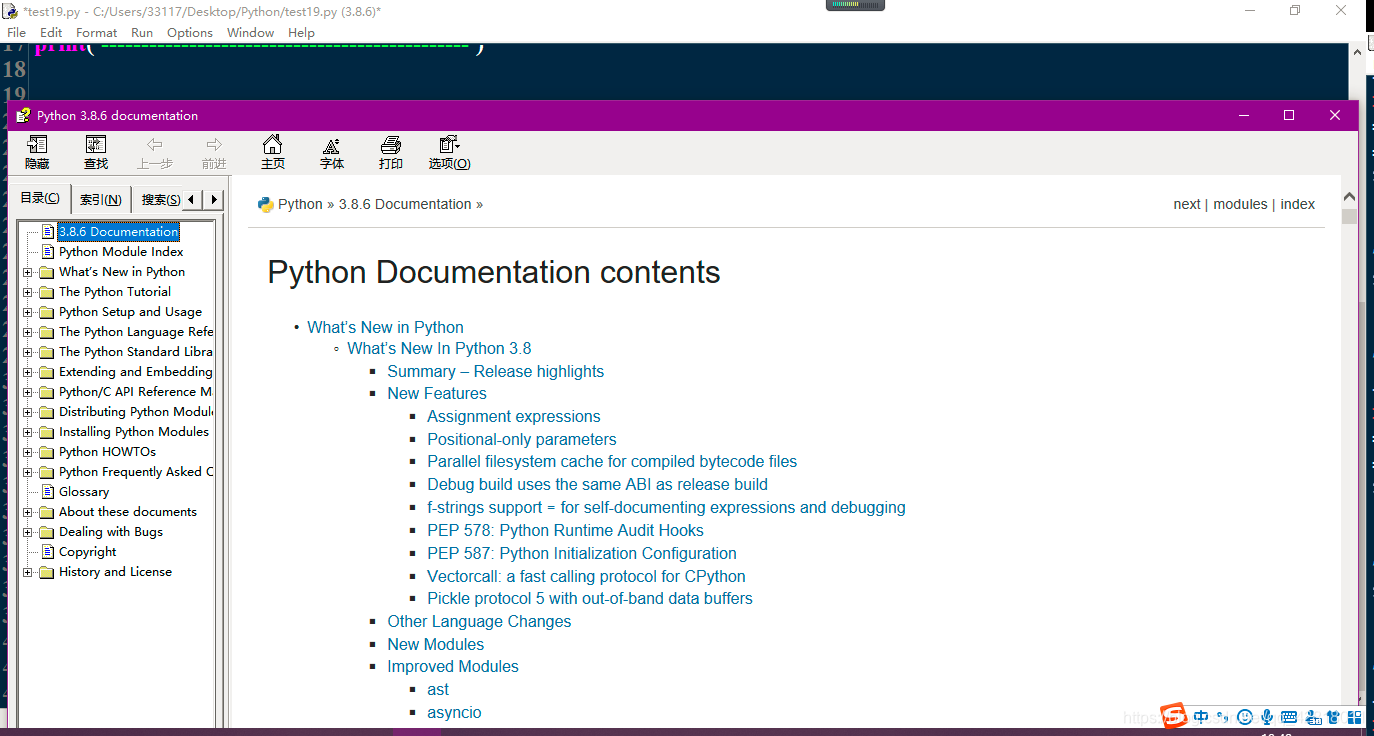Click the Print (打印) toolbar icon
Image resolution: width=1374 pixels, height=736 pixels.
pos(391,145)
